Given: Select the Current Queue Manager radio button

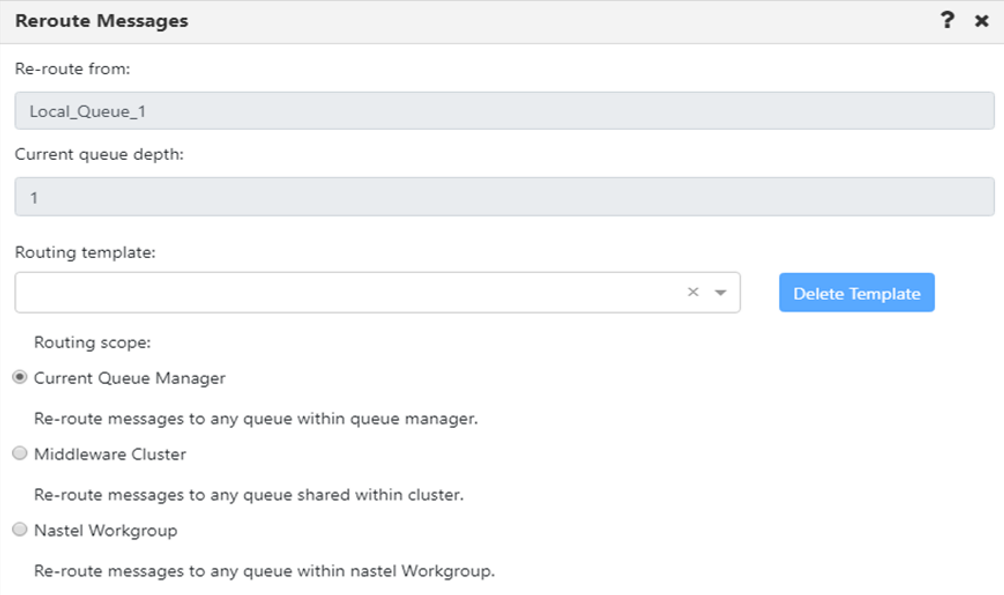Looking at the screenshot, I should [x=19, y=376].
